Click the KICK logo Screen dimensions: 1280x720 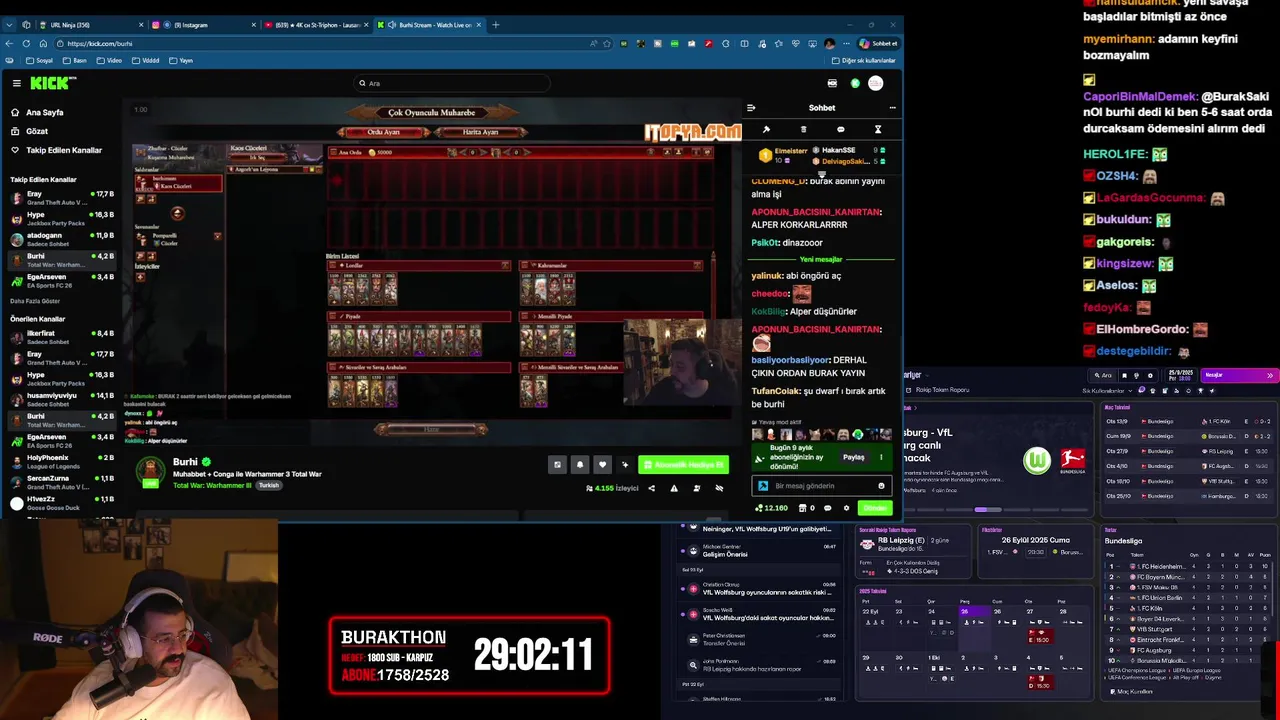pyautogui.click(x=51, y=83)
